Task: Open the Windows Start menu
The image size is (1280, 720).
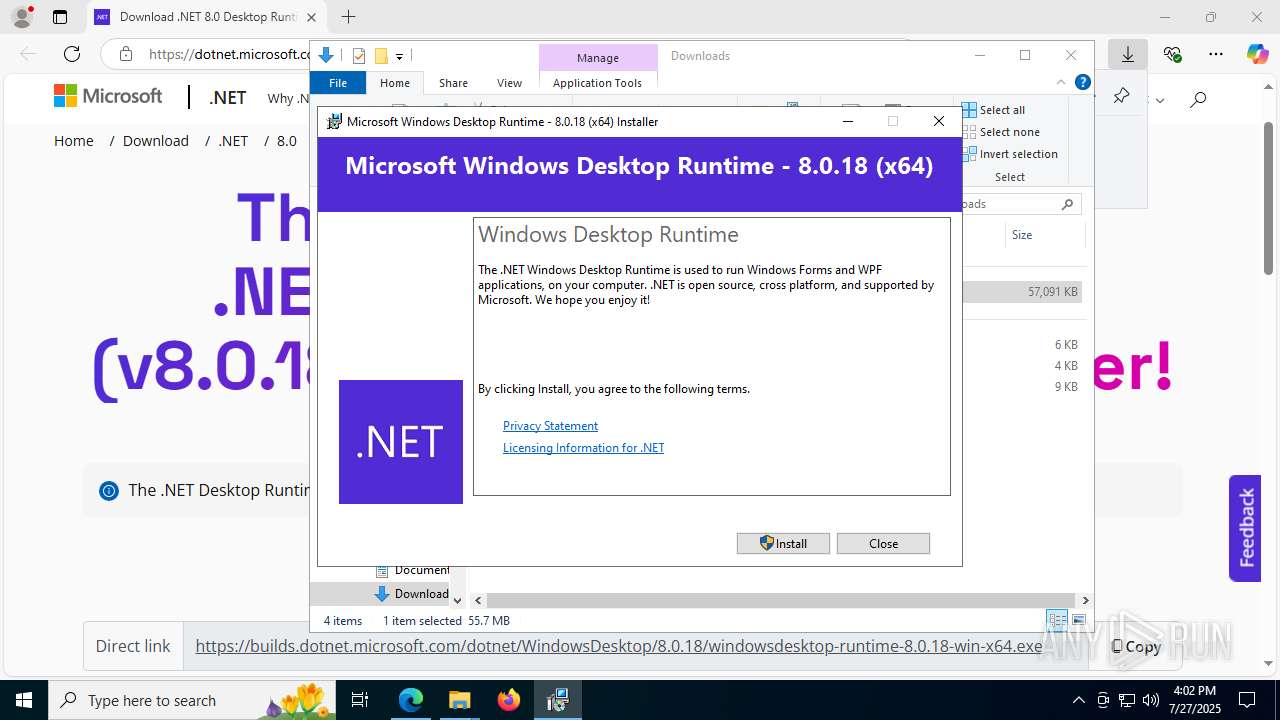Action: (24, 700)
